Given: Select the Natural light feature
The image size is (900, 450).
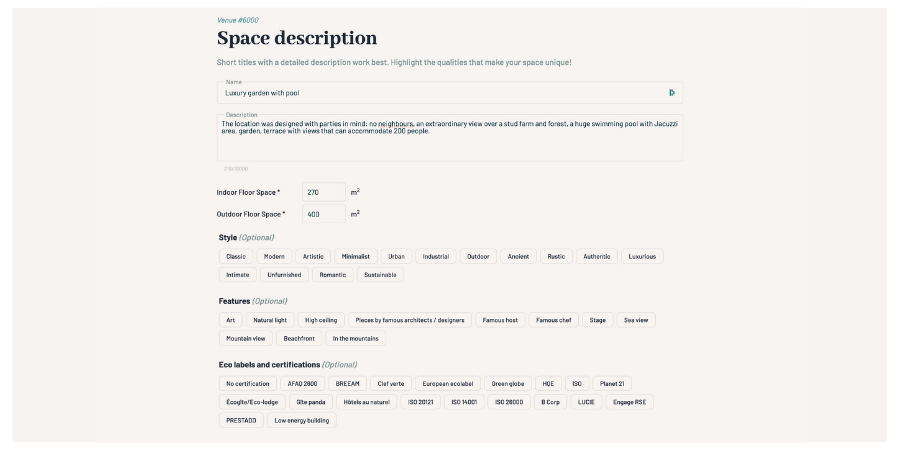Looking at the screenshot, I should [x=270, y=320].
